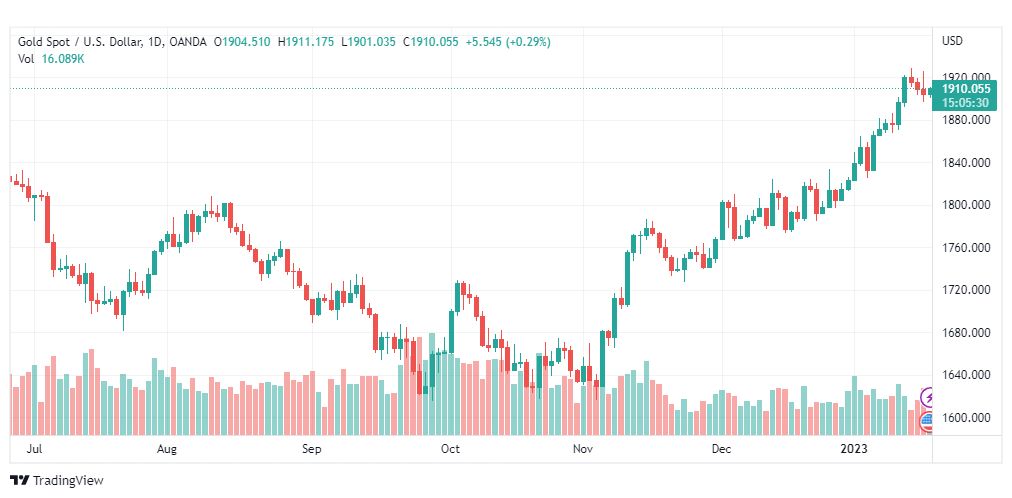Click the bar countdown timer 15:05:30
Screen dimensions: 1012x498
pyautogui.click(x=966, y=103)
